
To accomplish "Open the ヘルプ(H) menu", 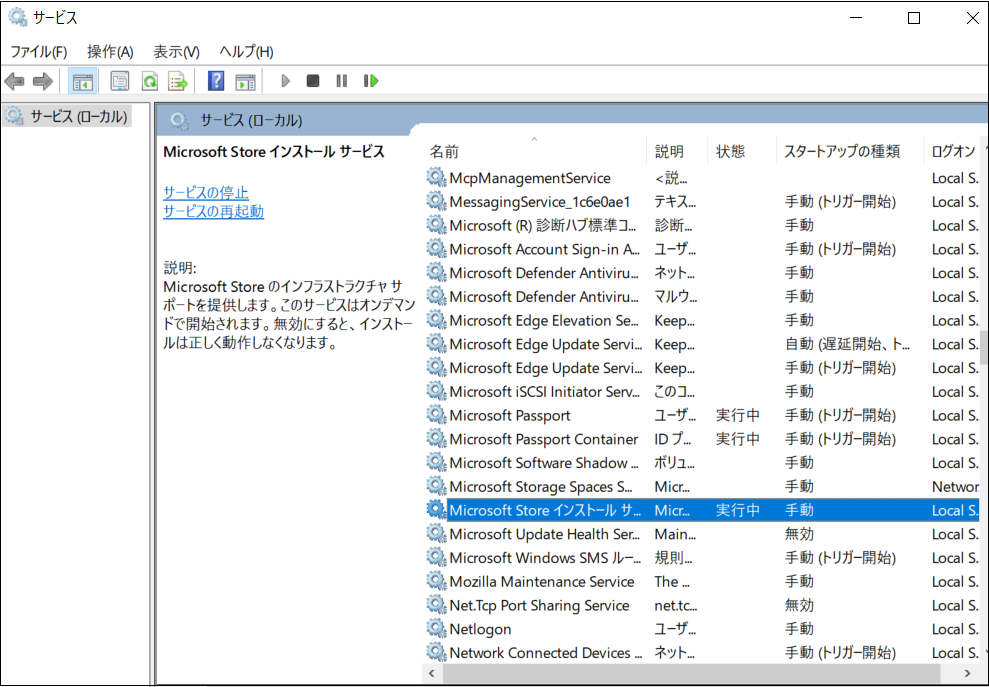I will point(247,52).
